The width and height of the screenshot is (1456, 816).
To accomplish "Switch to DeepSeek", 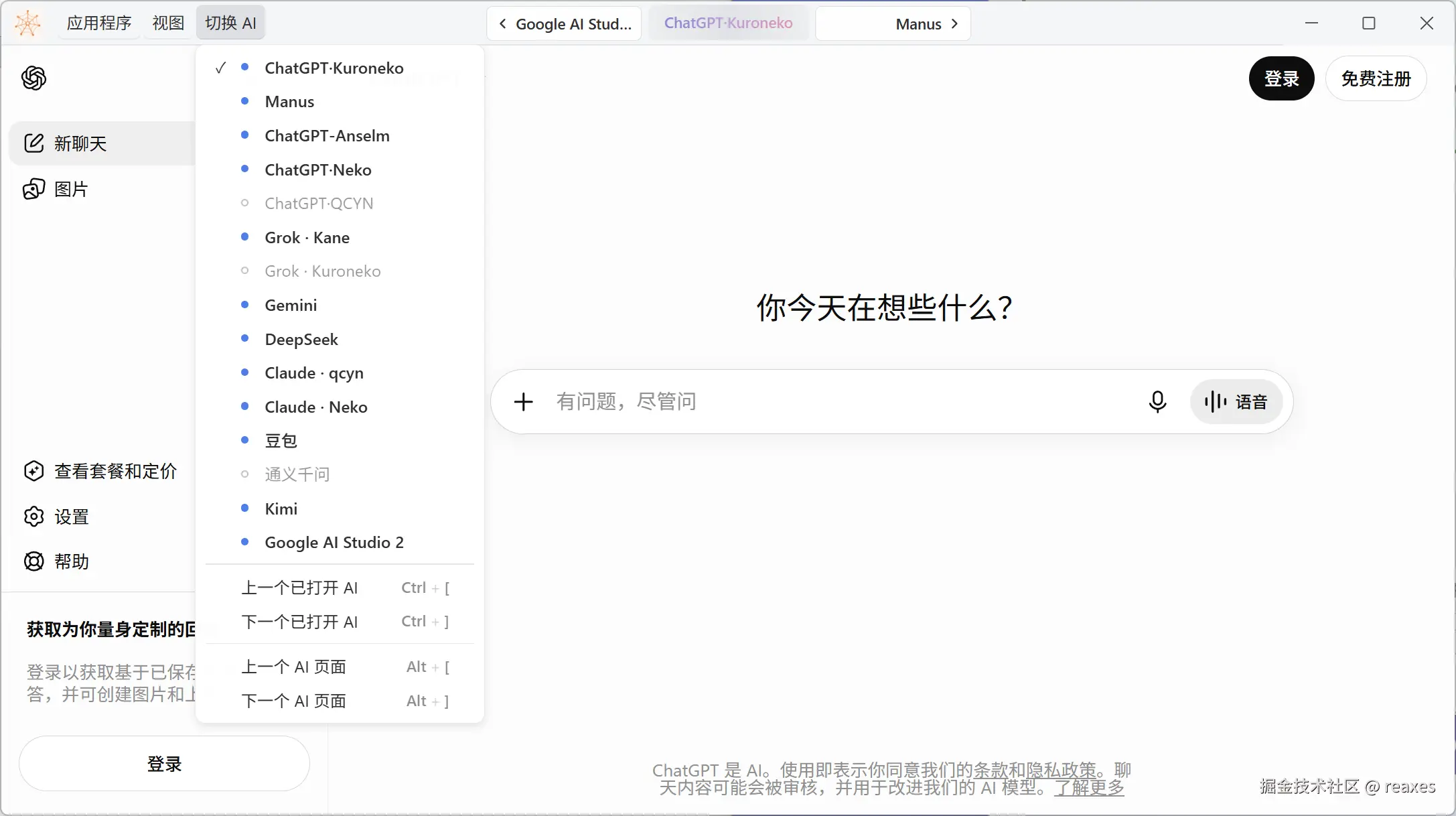I will 340,339.
